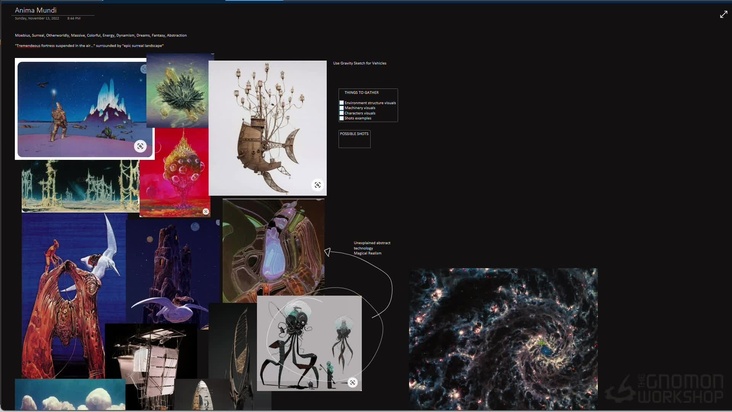Image resolution: width=732 pixels, height=412 pixels.
Task: Check Machinery visuals checkbox
Action: (342, 108)
